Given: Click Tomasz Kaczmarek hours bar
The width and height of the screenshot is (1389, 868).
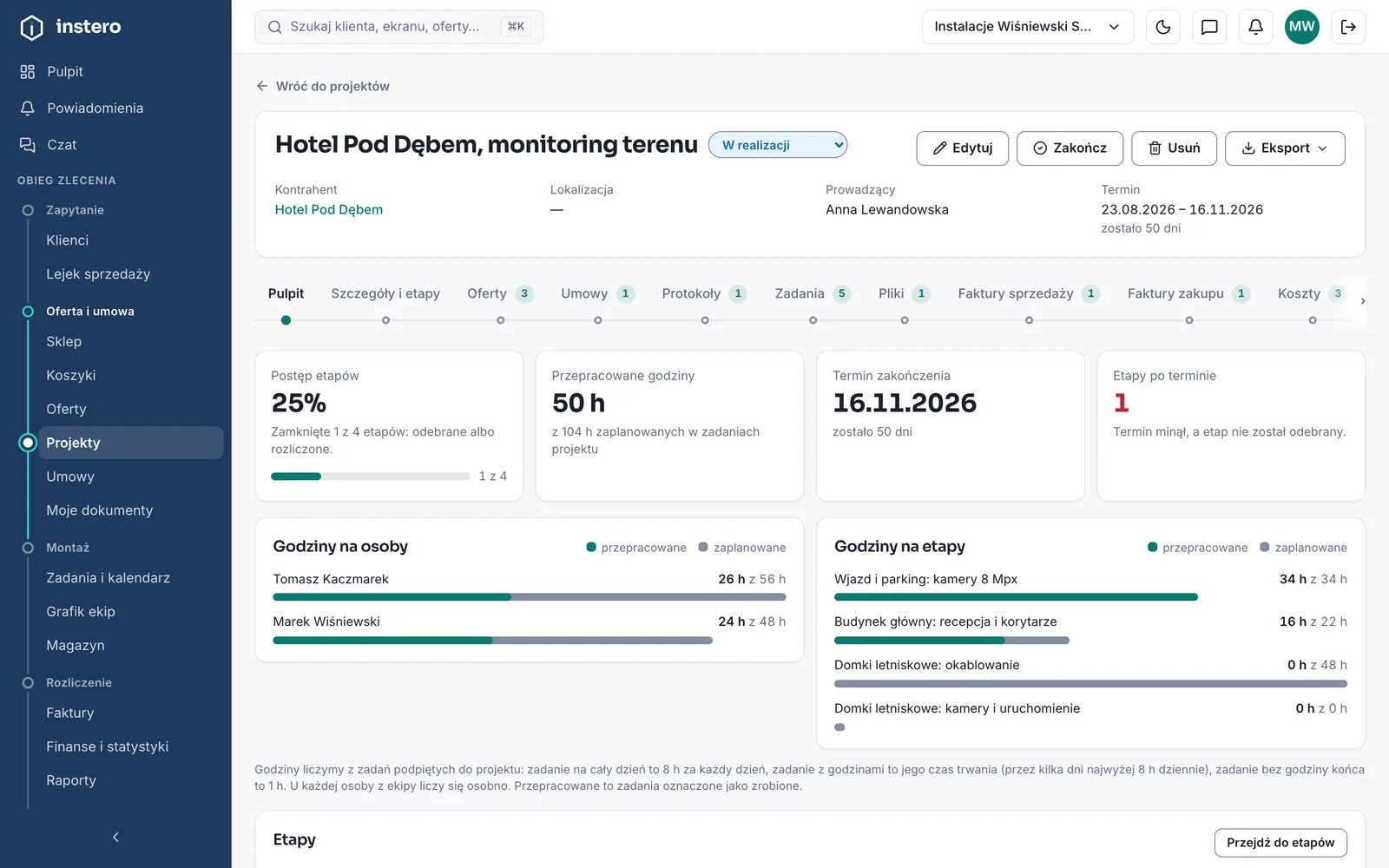Looking at the screenshot, I should point(530,597).
